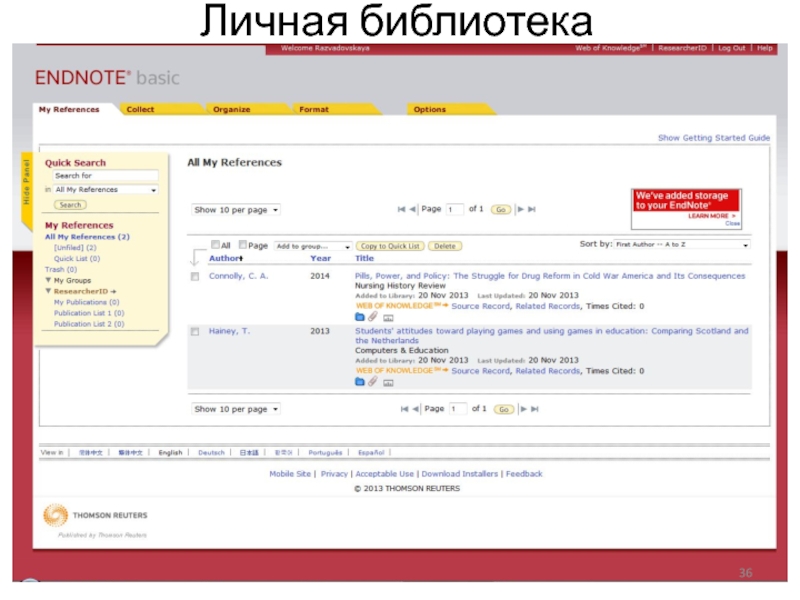Check the Page checkbox
This screenshot has width=800, height=600.
point(243,244)
